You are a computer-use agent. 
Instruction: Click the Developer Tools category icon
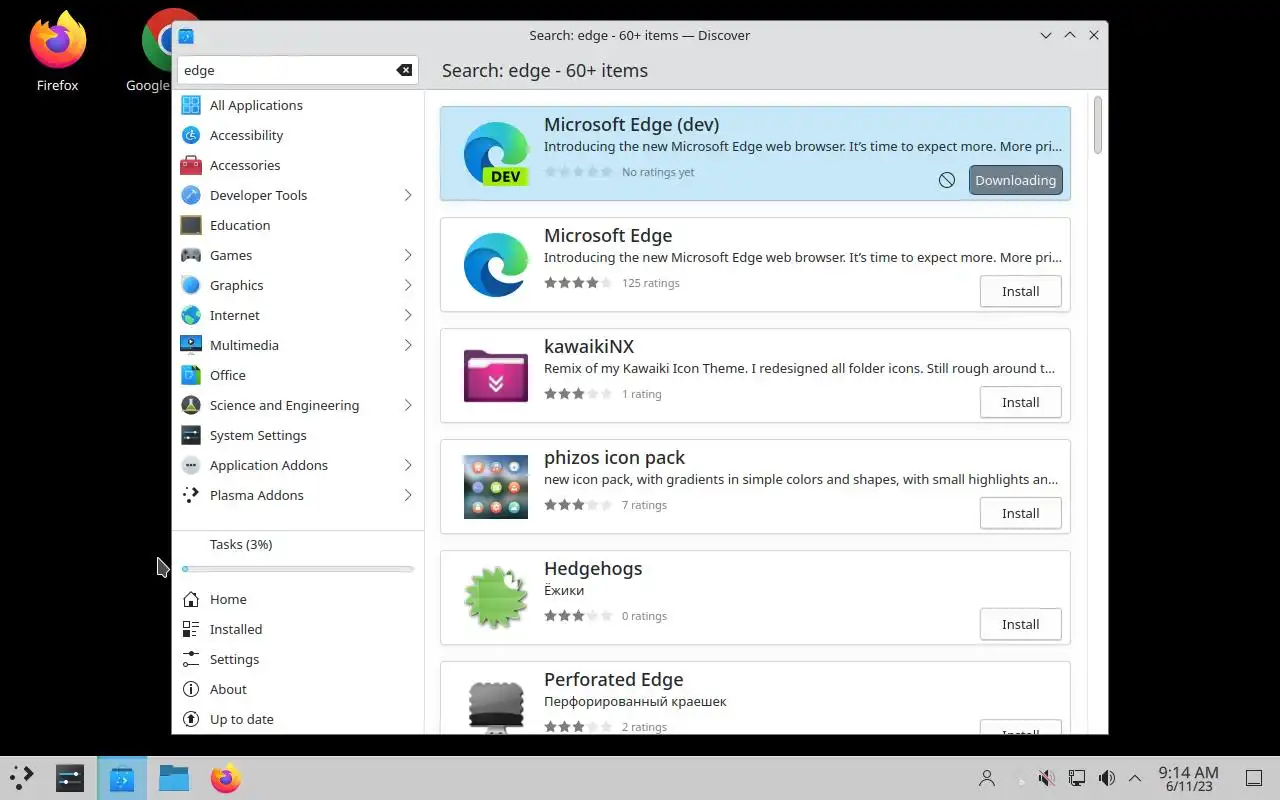(x=191, y=195)
